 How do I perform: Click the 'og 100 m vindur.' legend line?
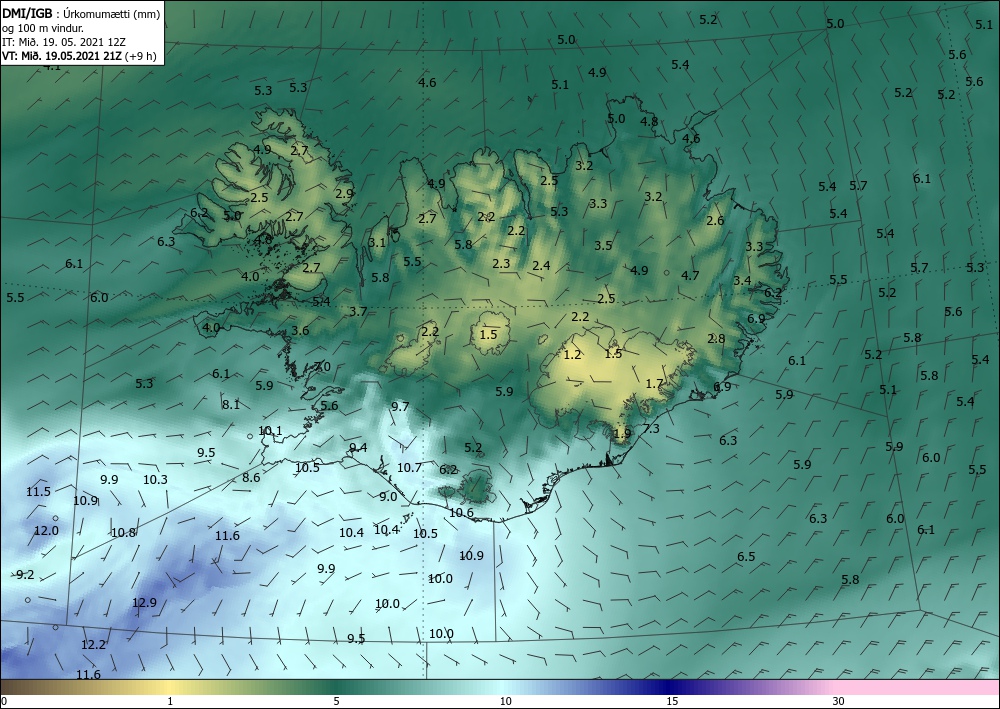coord(43,28)
